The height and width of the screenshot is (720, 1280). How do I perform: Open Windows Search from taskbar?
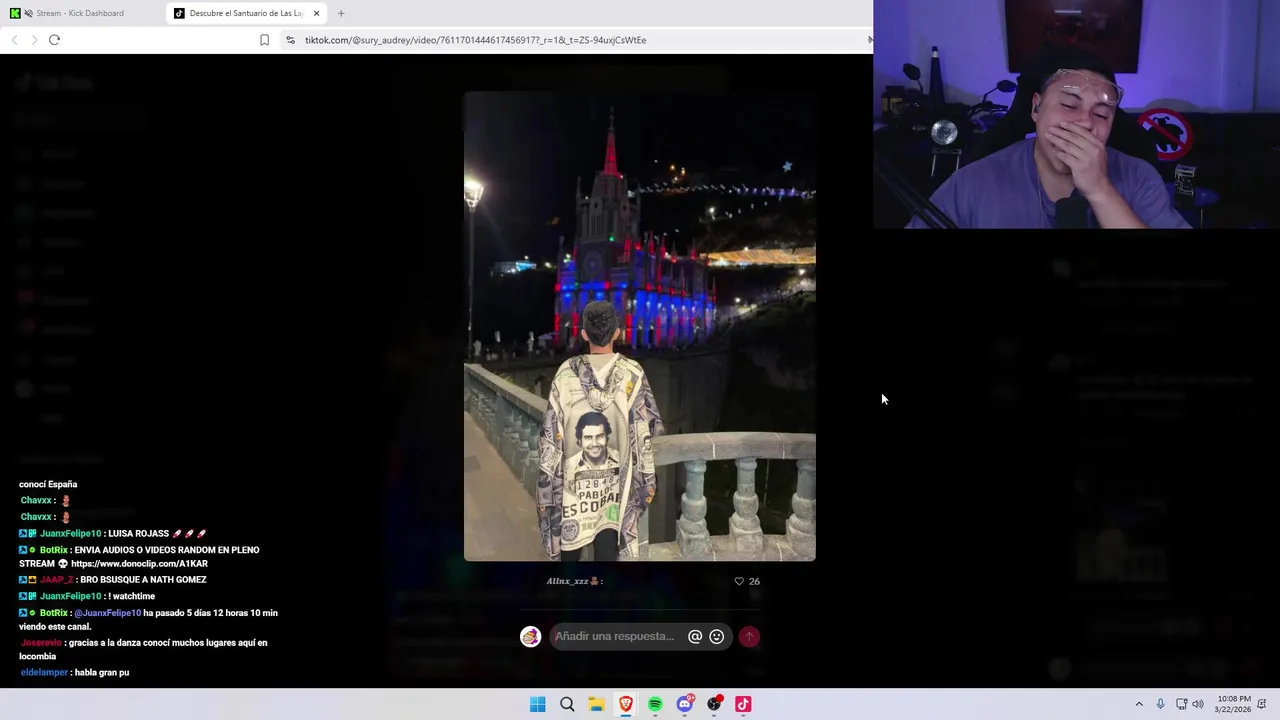(567, 704)
